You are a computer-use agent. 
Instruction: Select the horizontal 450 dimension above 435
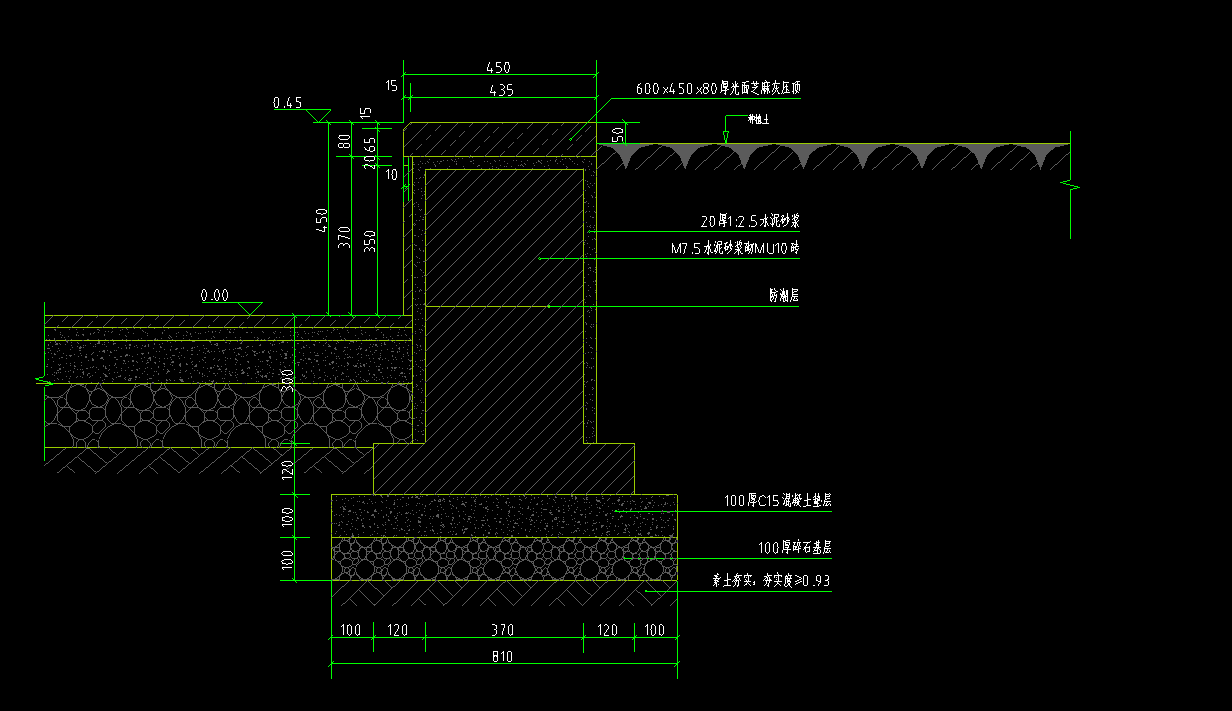point(498,68)
